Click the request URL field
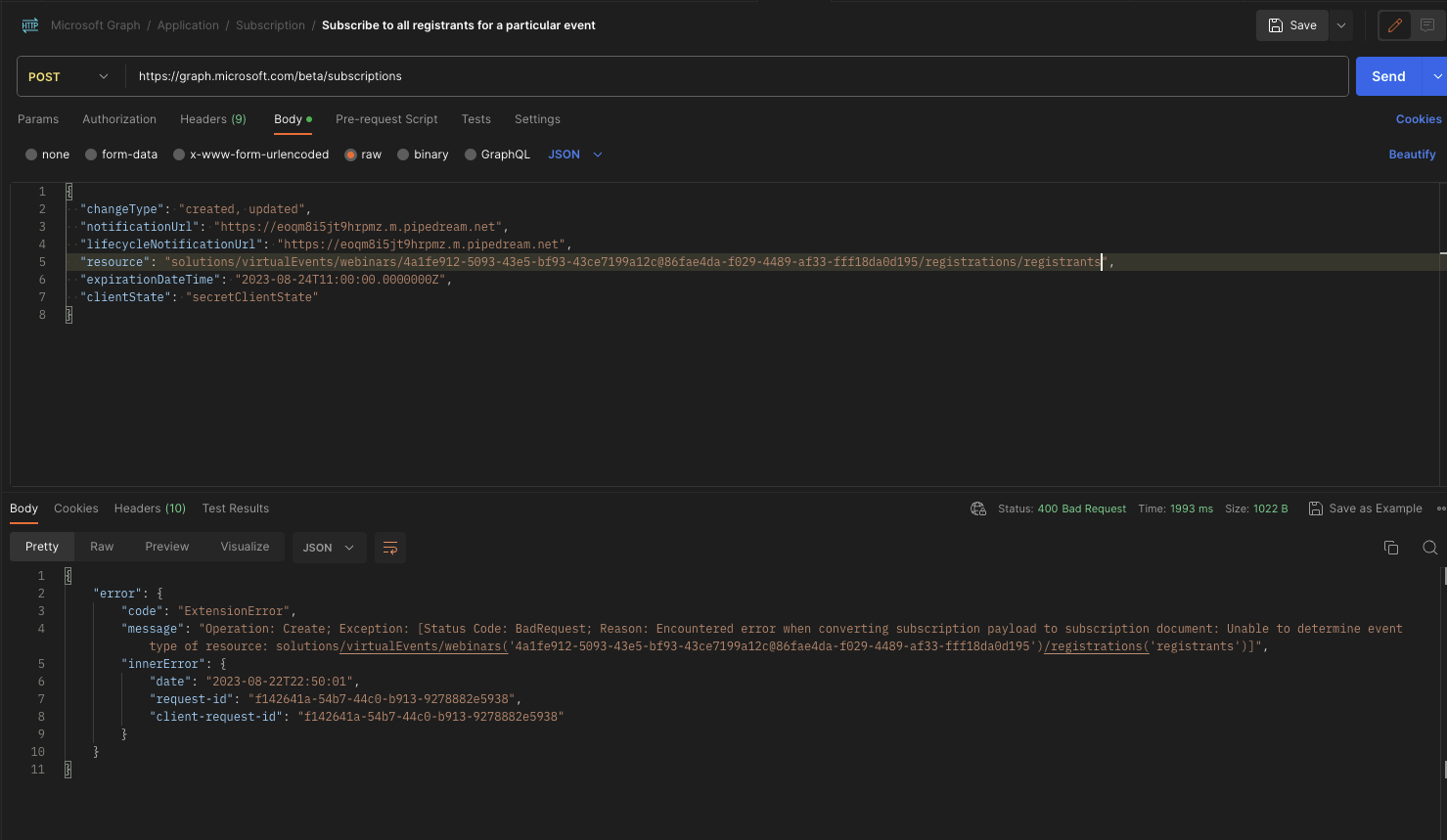The image size is (1447, 840). point(737,76)
